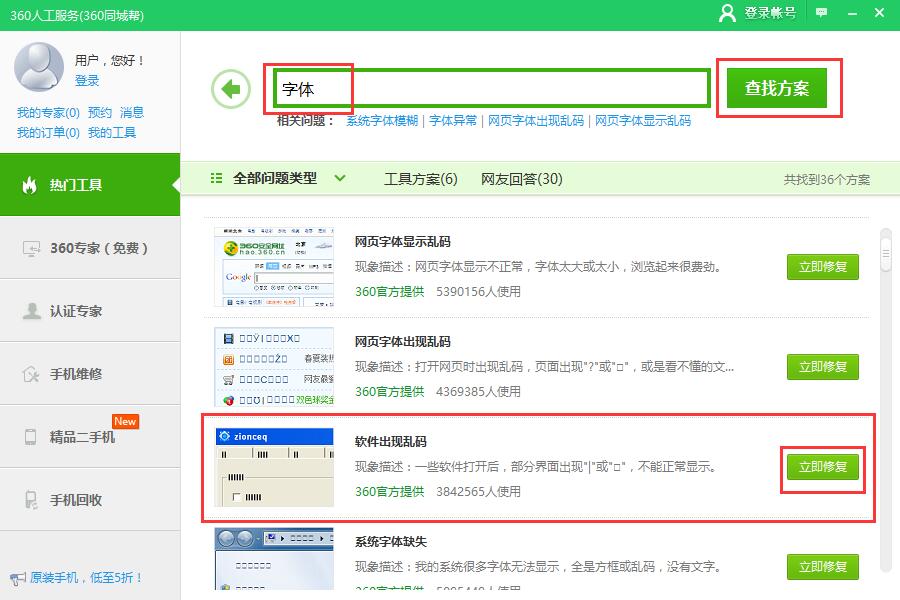This screenshot has height=600, width=900.
Task: Click the text 共找到36个方案
Action: pyautogui.click(x=827, y=180)
